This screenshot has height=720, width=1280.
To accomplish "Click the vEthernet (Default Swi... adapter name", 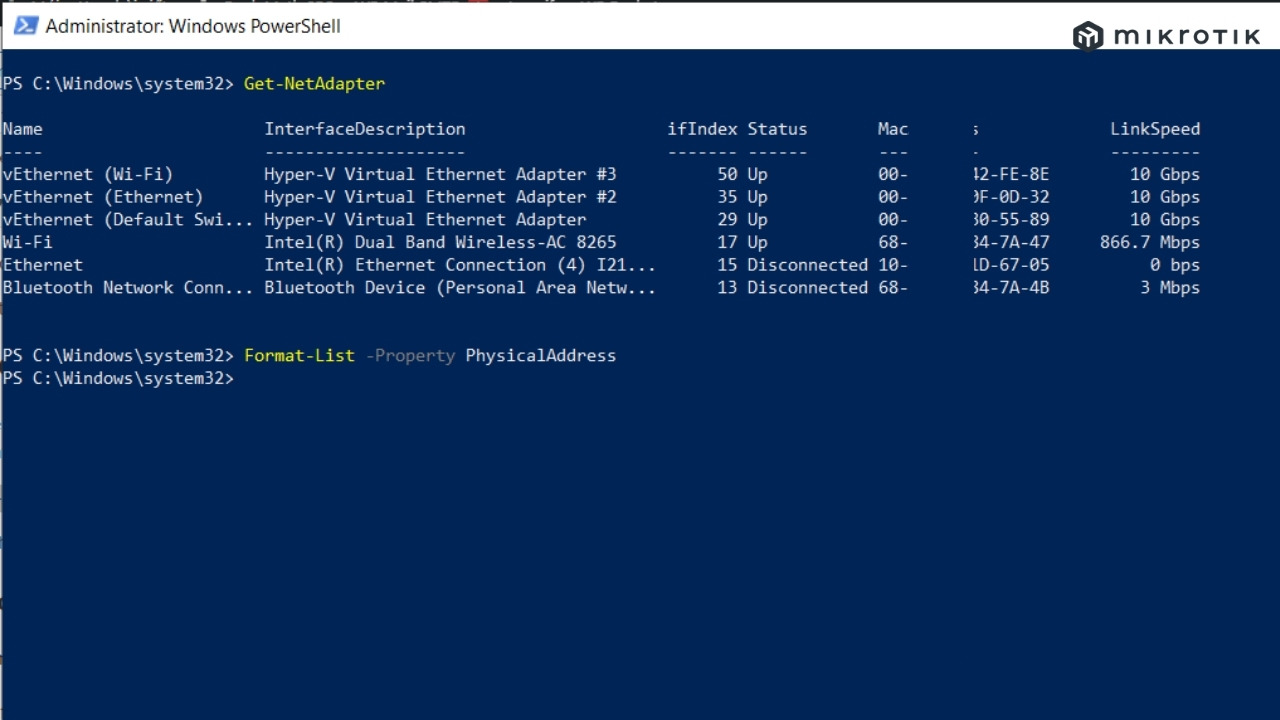I will (128, 220).
